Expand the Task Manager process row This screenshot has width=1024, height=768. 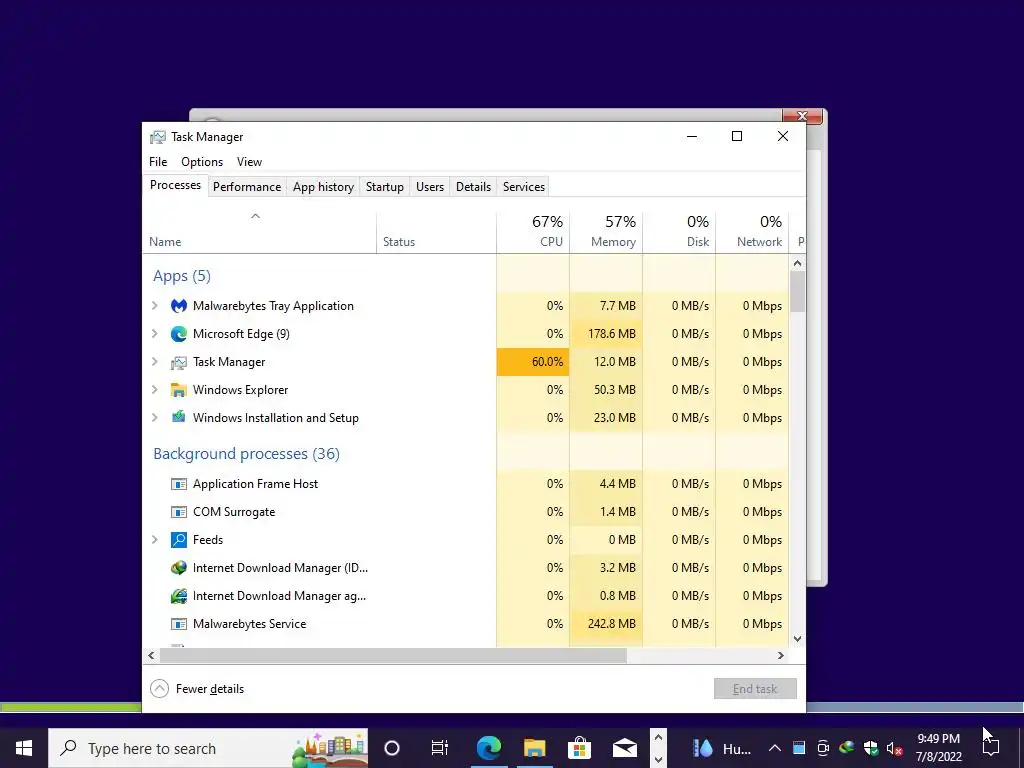pyautogui.click(x=155, y=362)
